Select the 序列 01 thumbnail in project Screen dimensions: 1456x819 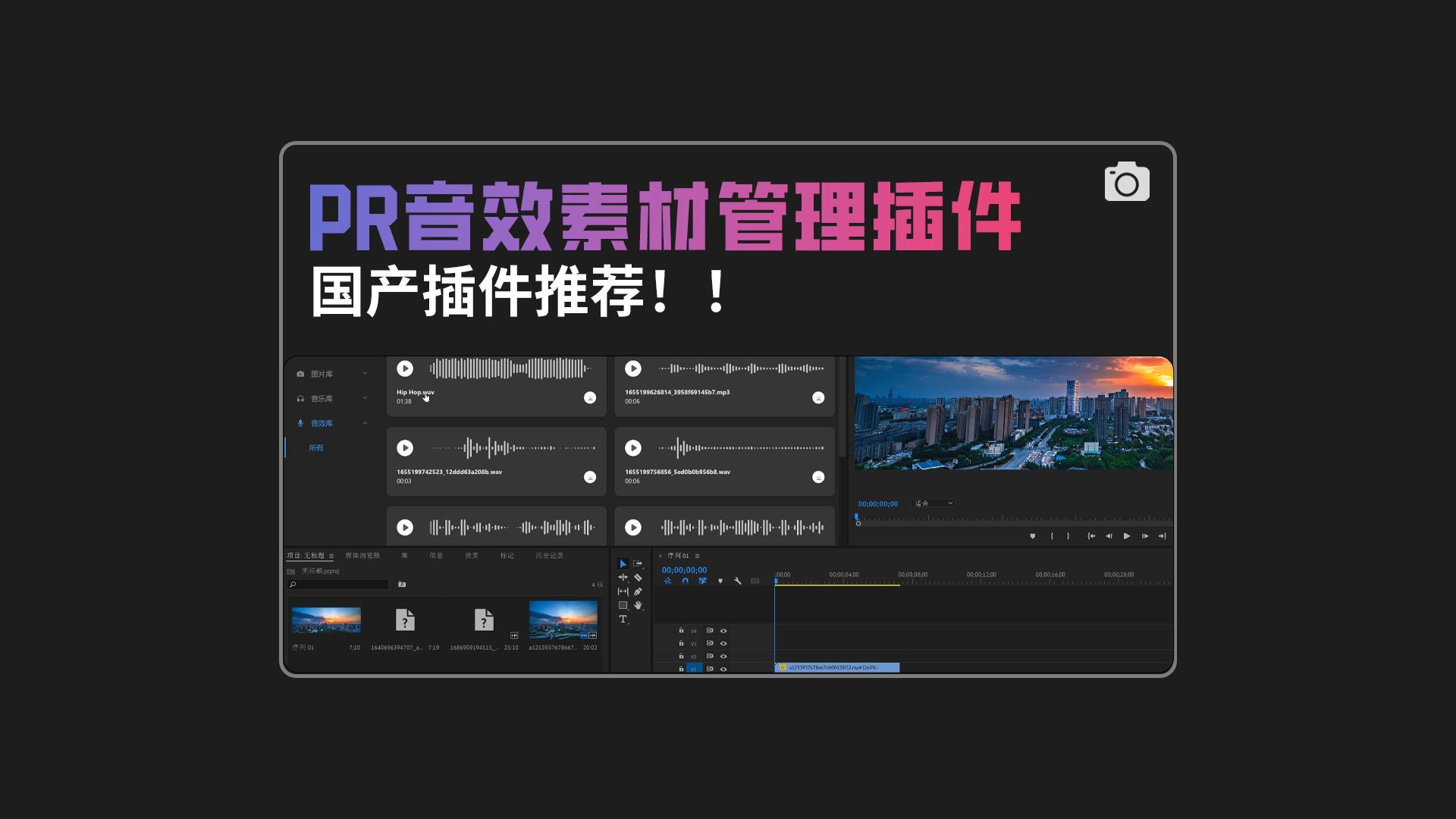(326, 620)
